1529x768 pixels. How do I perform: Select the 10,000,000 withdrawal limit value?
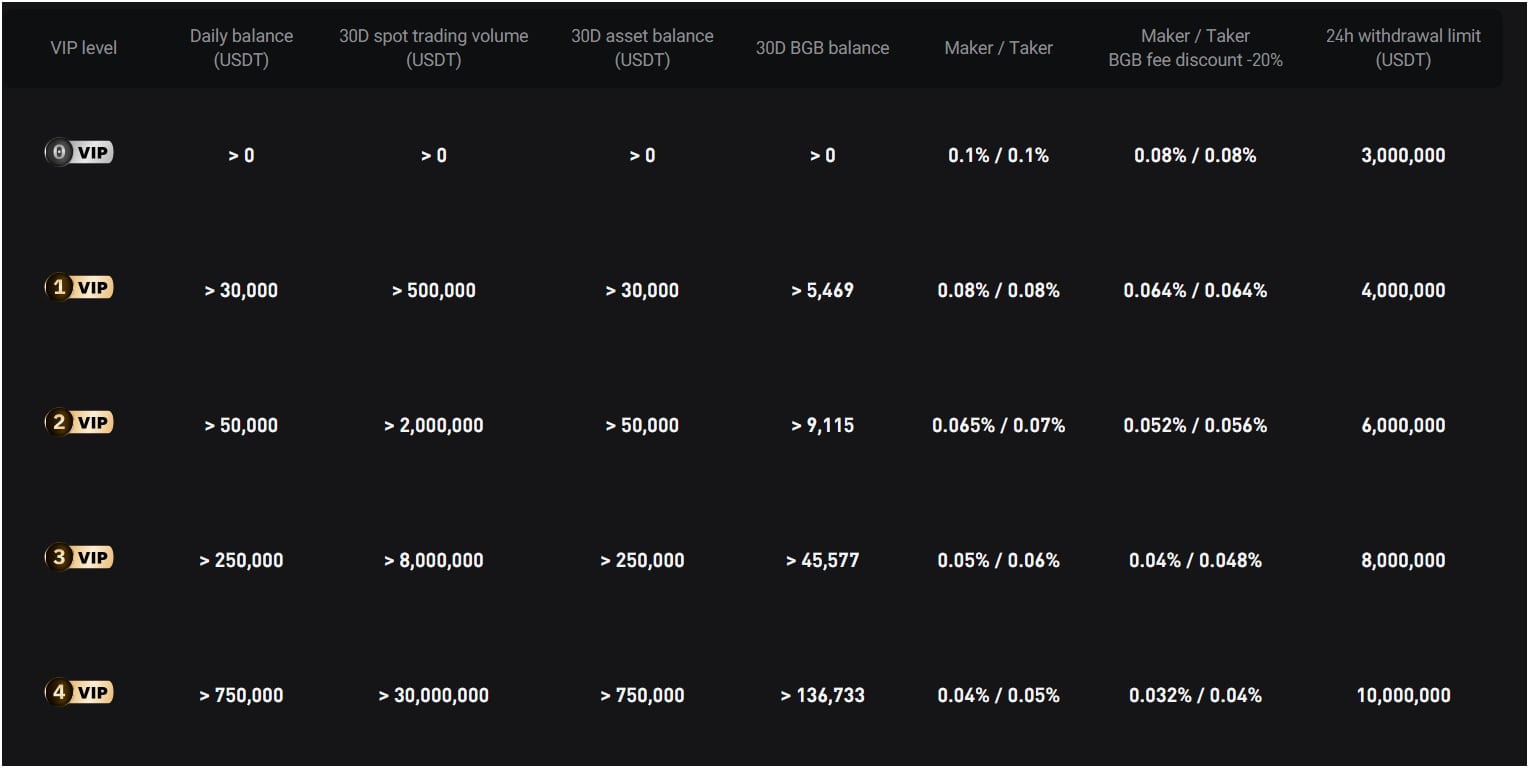[1402, 695]
